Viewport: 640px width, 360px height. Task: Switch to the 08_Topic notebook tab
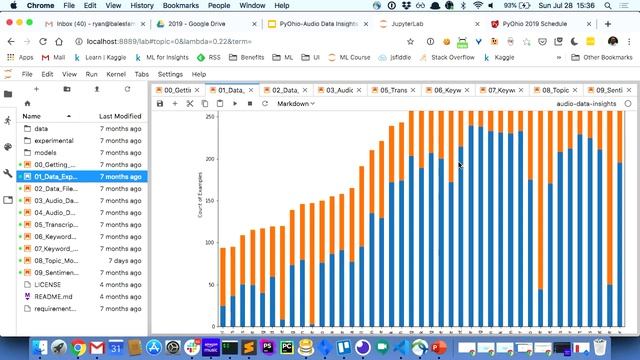tap(555, 90)
